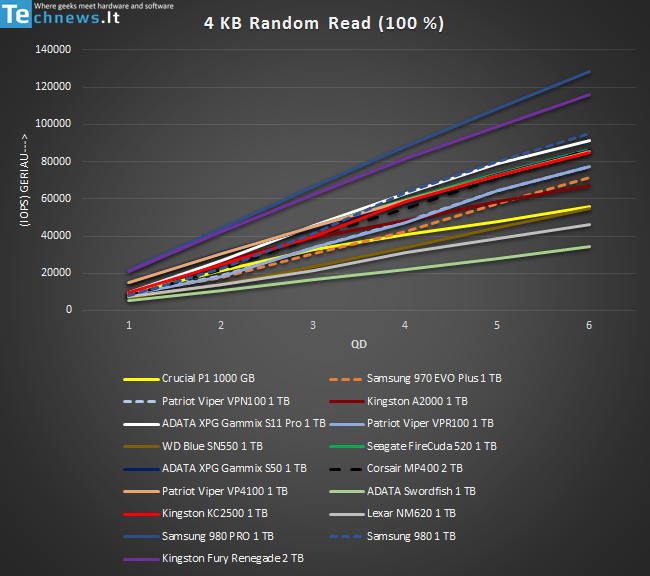Click the red Kingston KC2500 legend swatch
The width and height of the screenshot is (650, 576).
(141, 514)
